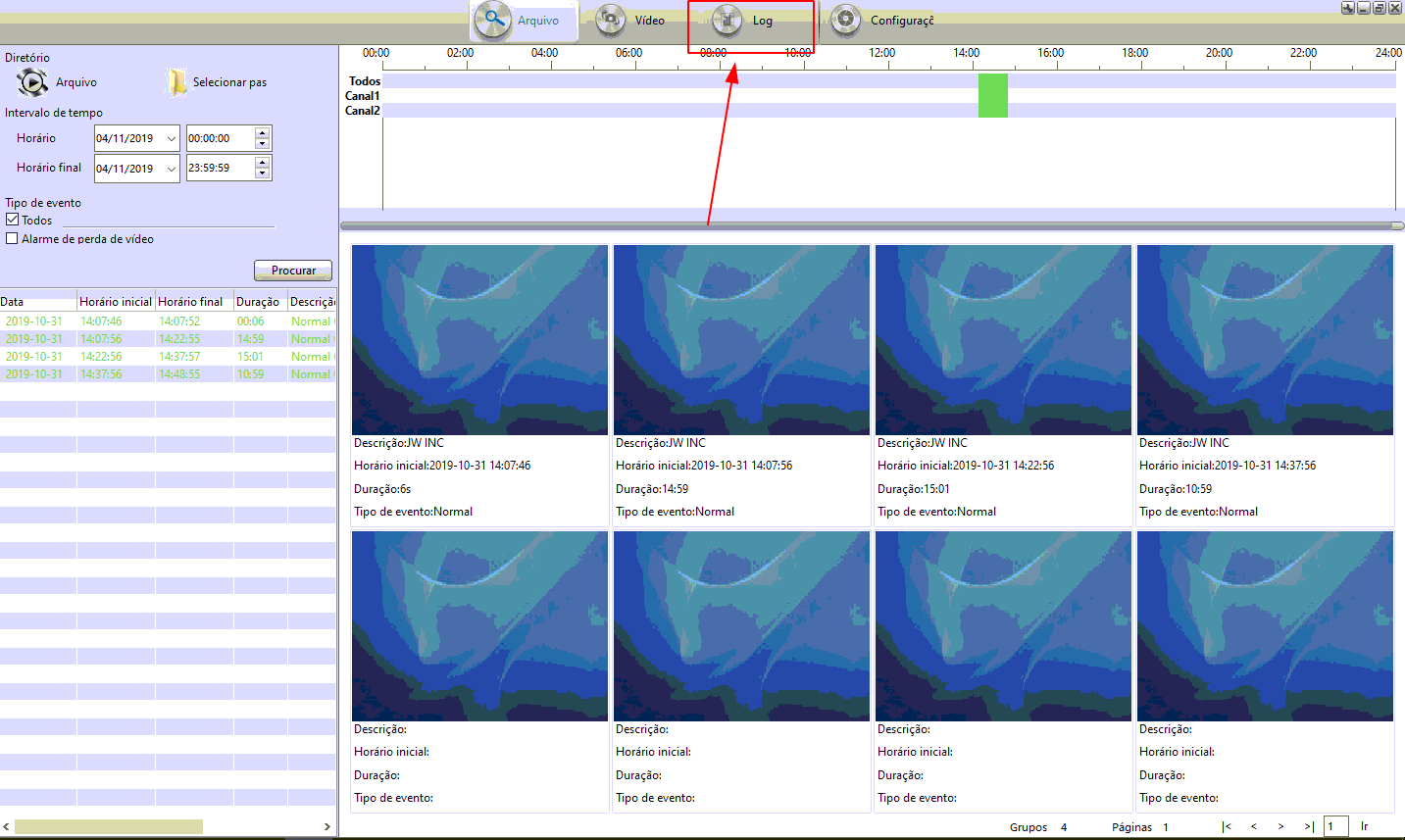
Task: Increase the start time with up arrow
Action: click(x=262, y=132)
